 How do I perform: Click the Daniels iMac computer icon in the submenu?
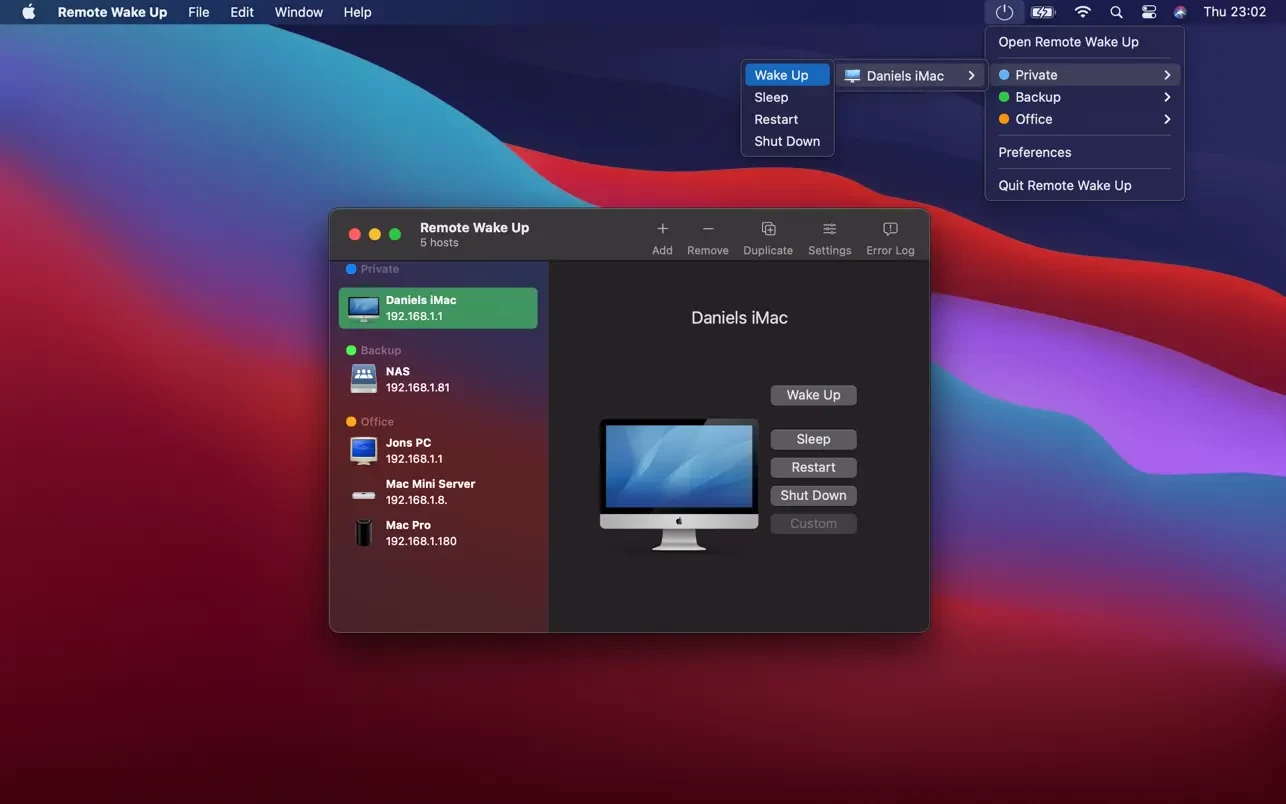[852, 75]
